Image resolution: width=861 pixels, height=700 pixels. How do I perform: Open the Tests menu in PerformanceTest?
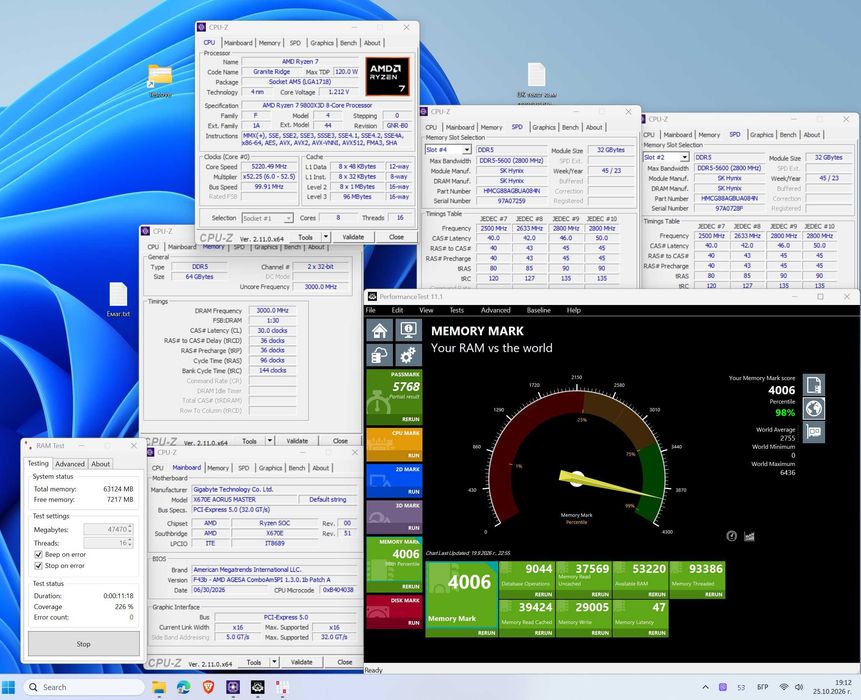click(457, 310)
